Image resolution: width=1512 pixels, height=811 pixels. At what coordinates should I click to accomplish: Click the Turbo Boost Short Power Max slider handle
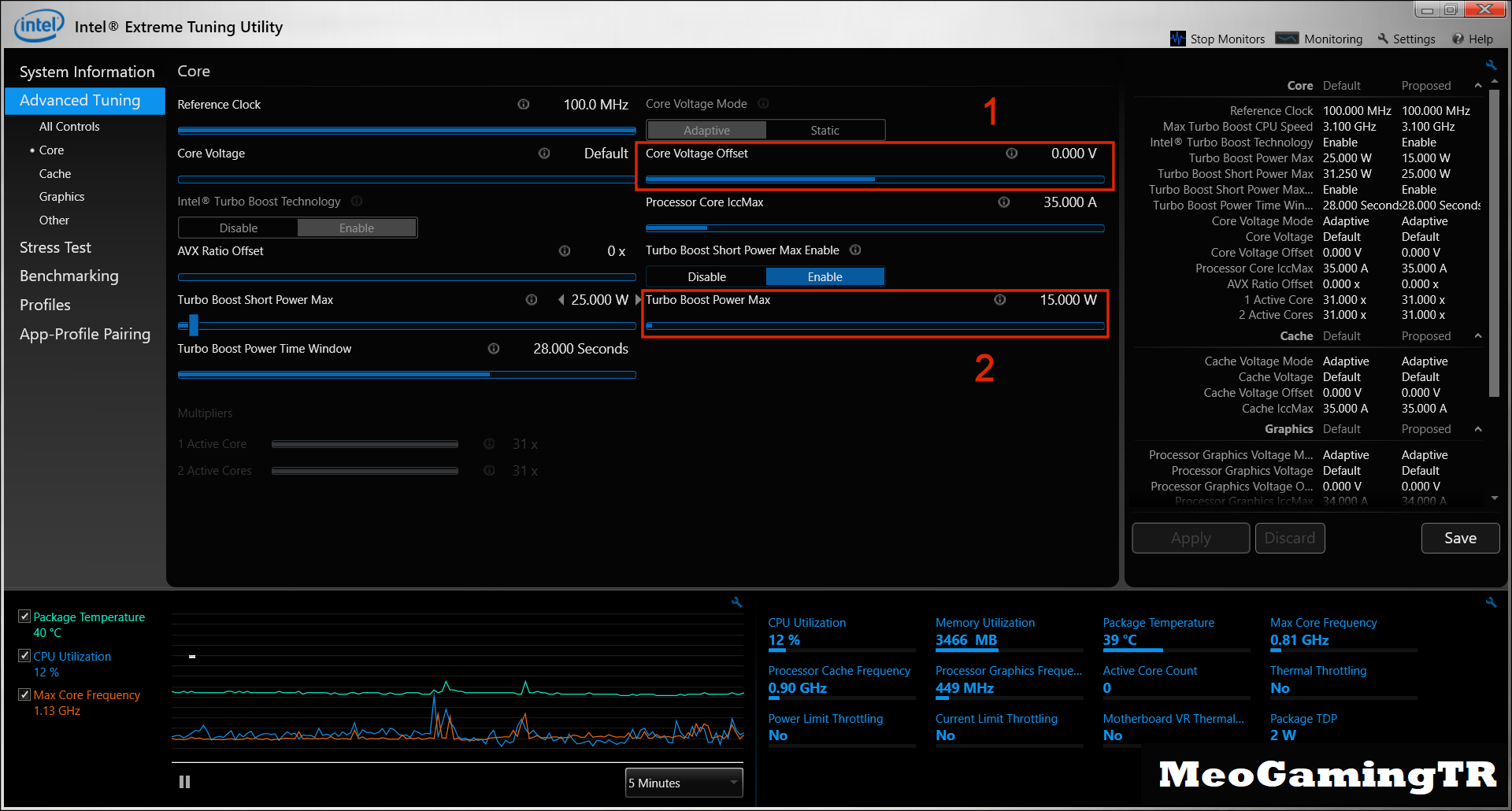(x=194, y=325)
